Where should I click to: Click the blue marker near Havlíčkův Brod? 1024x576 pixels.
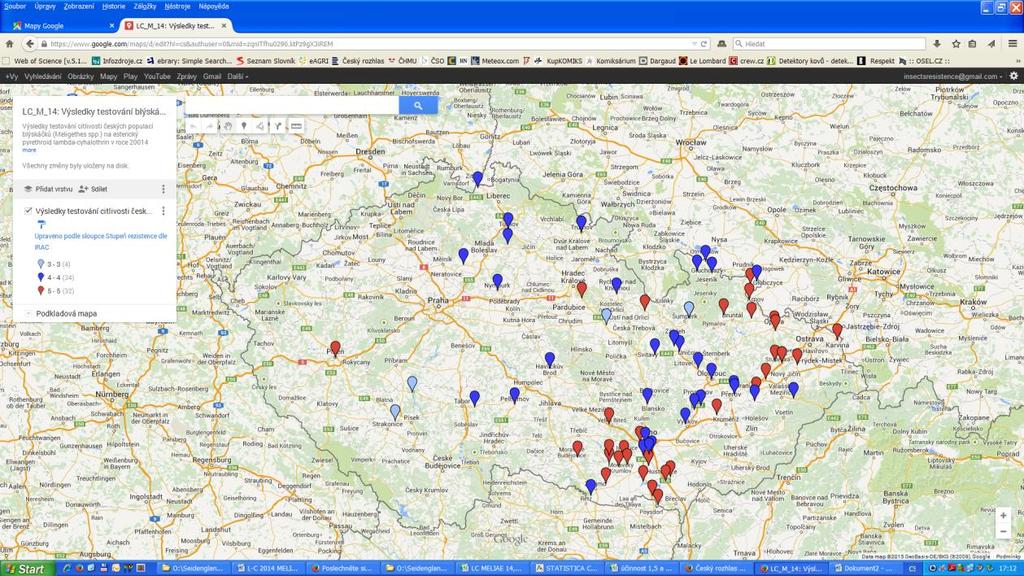point(550,359)
